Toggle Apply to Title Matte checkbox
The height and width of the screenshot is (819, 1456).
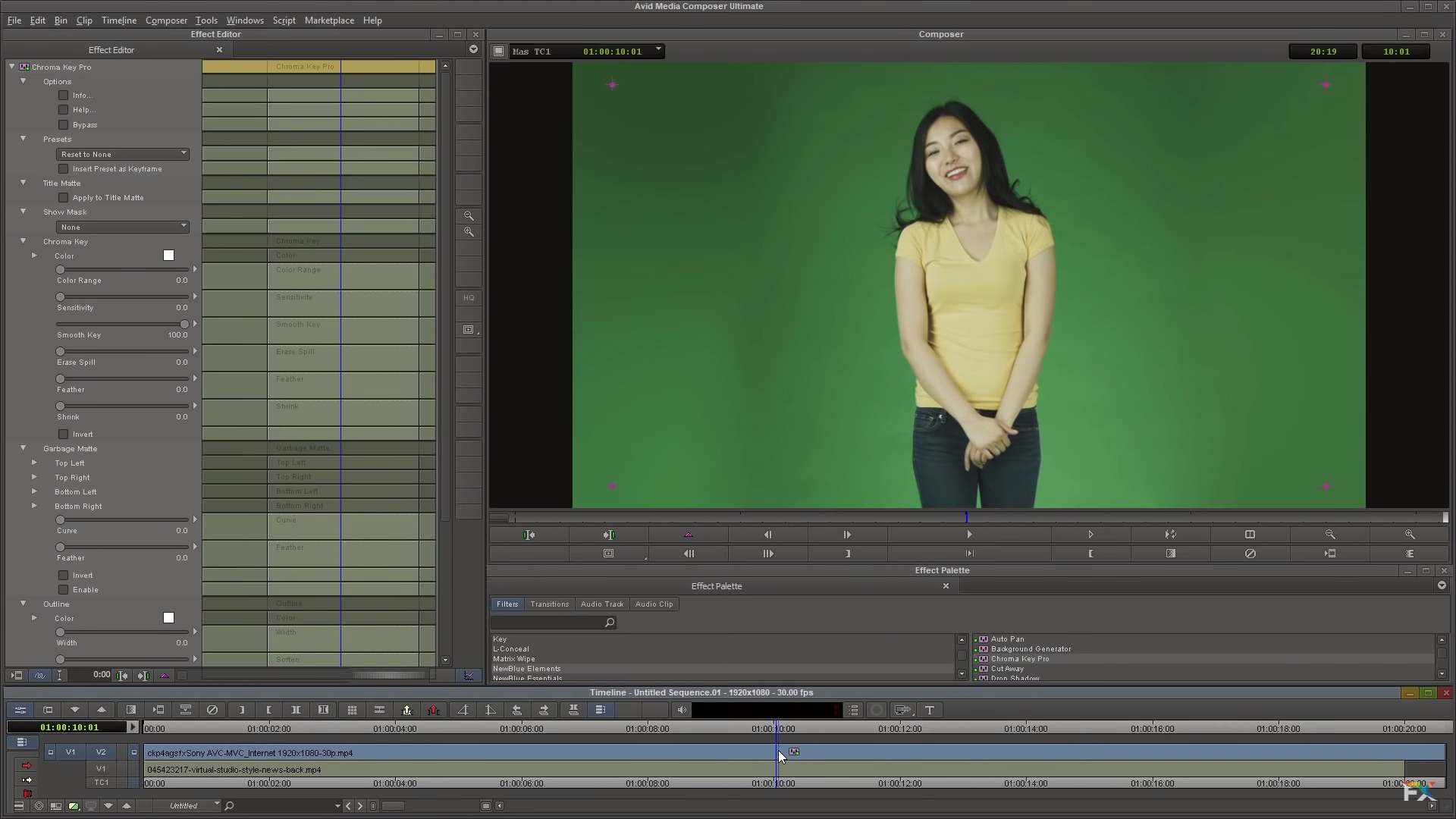(63, 197)
